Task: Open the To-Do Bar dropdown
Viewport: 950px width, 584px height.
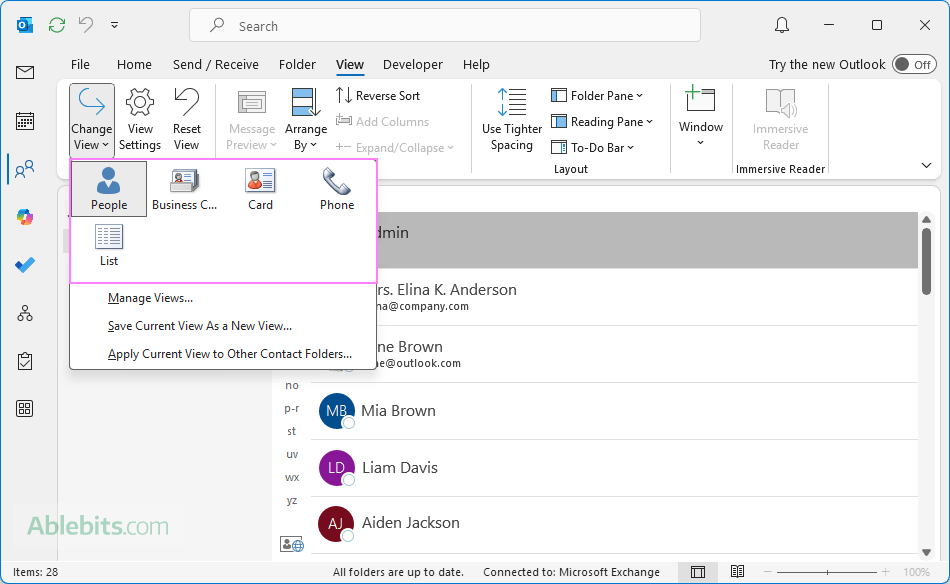Action: point(592,148)
